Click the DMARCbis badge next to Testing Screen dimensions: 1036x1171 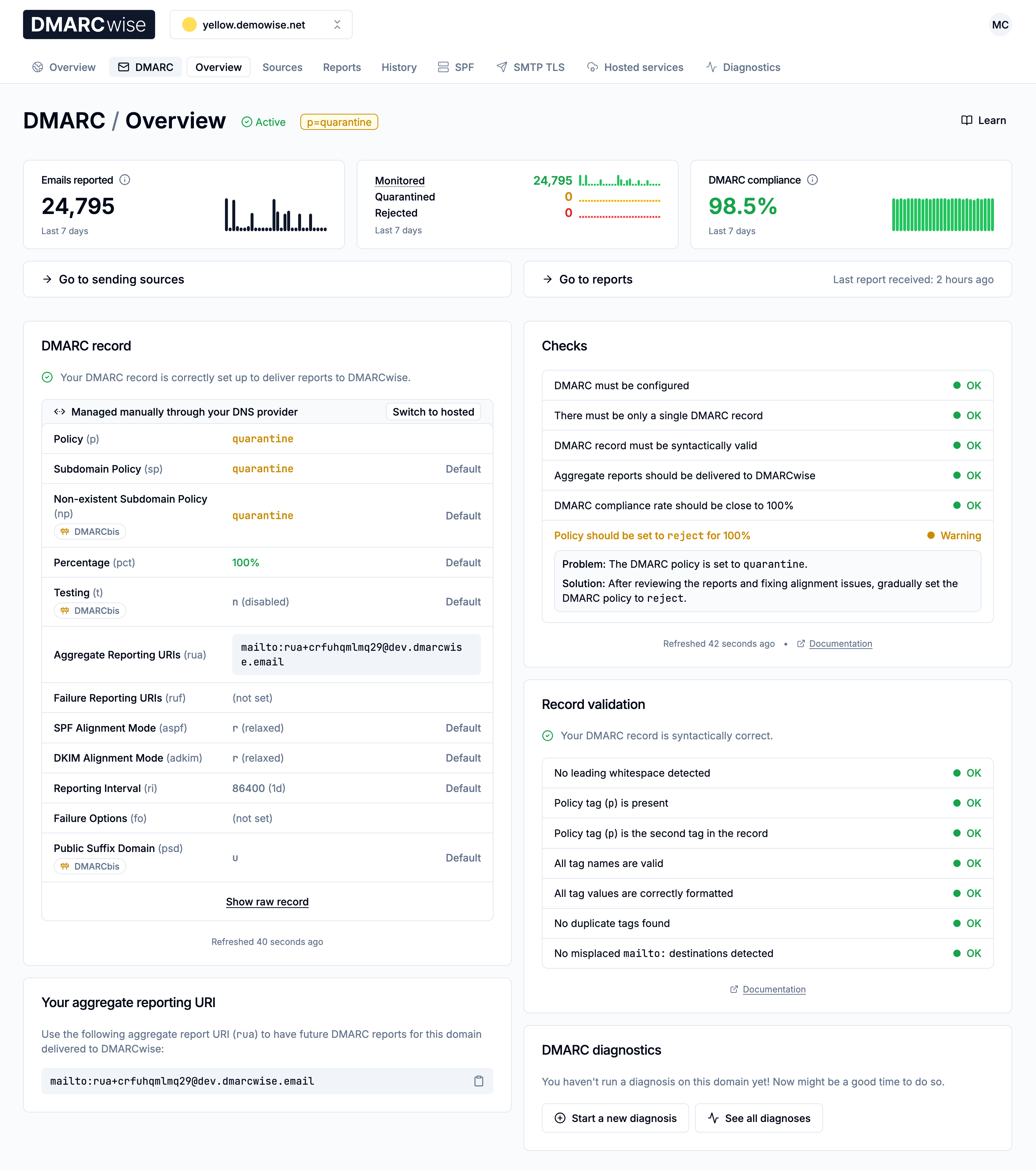89,610
